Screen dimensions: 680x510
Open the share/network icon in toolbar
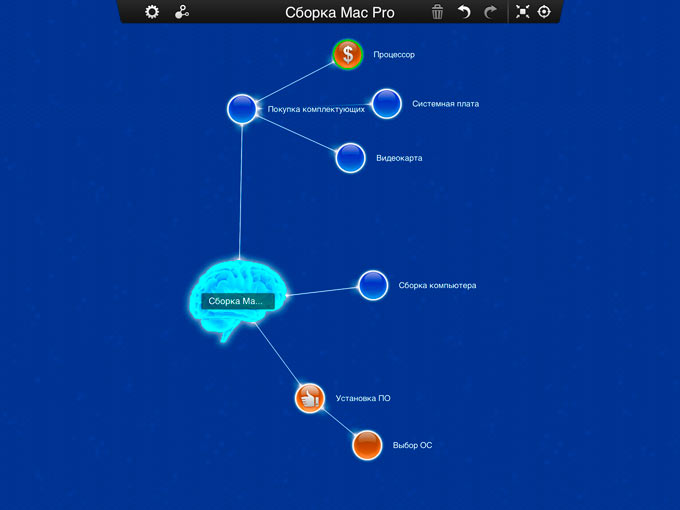pos(182,12)
